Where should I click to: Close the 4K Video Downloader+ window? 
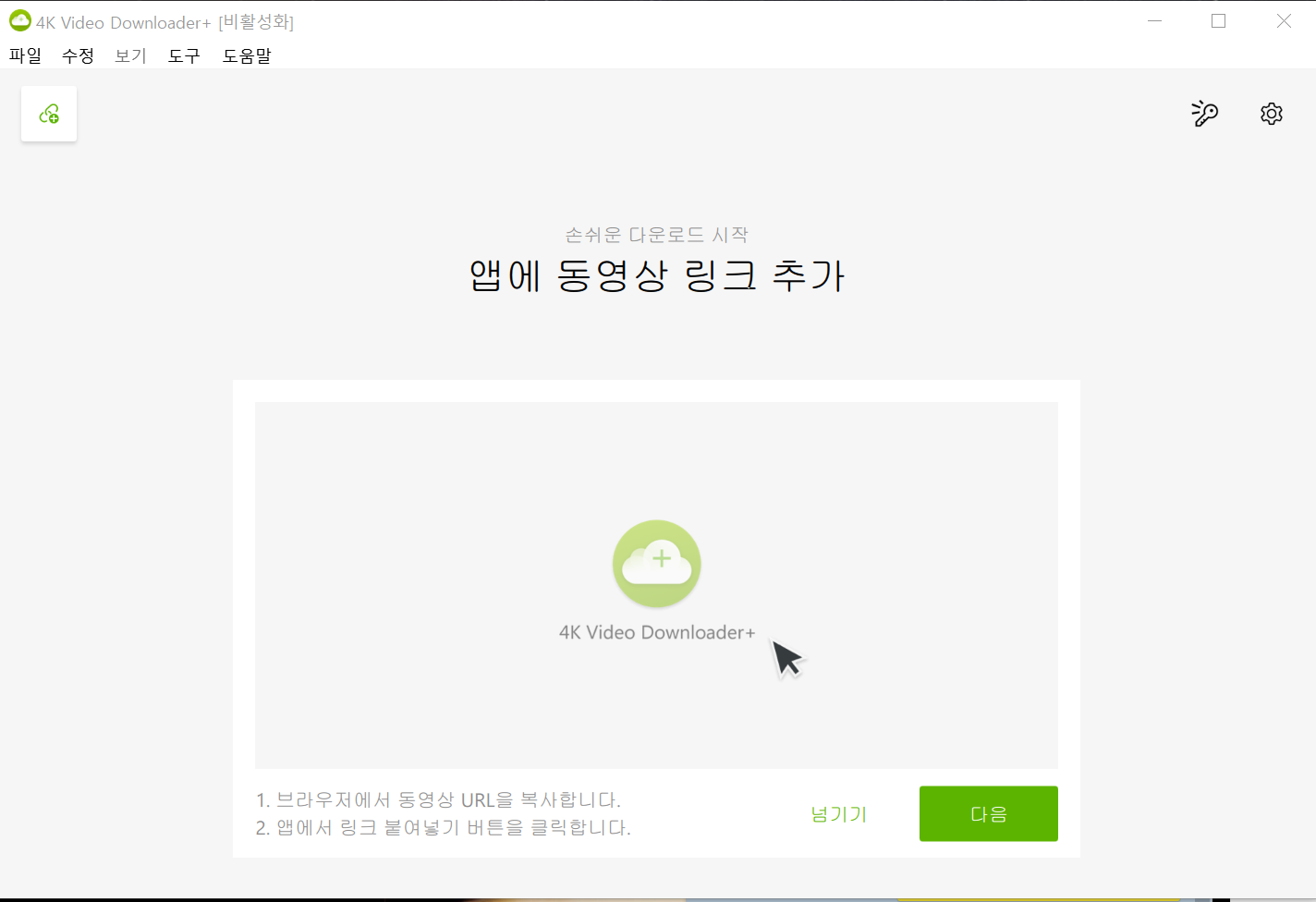(1284, 20)
